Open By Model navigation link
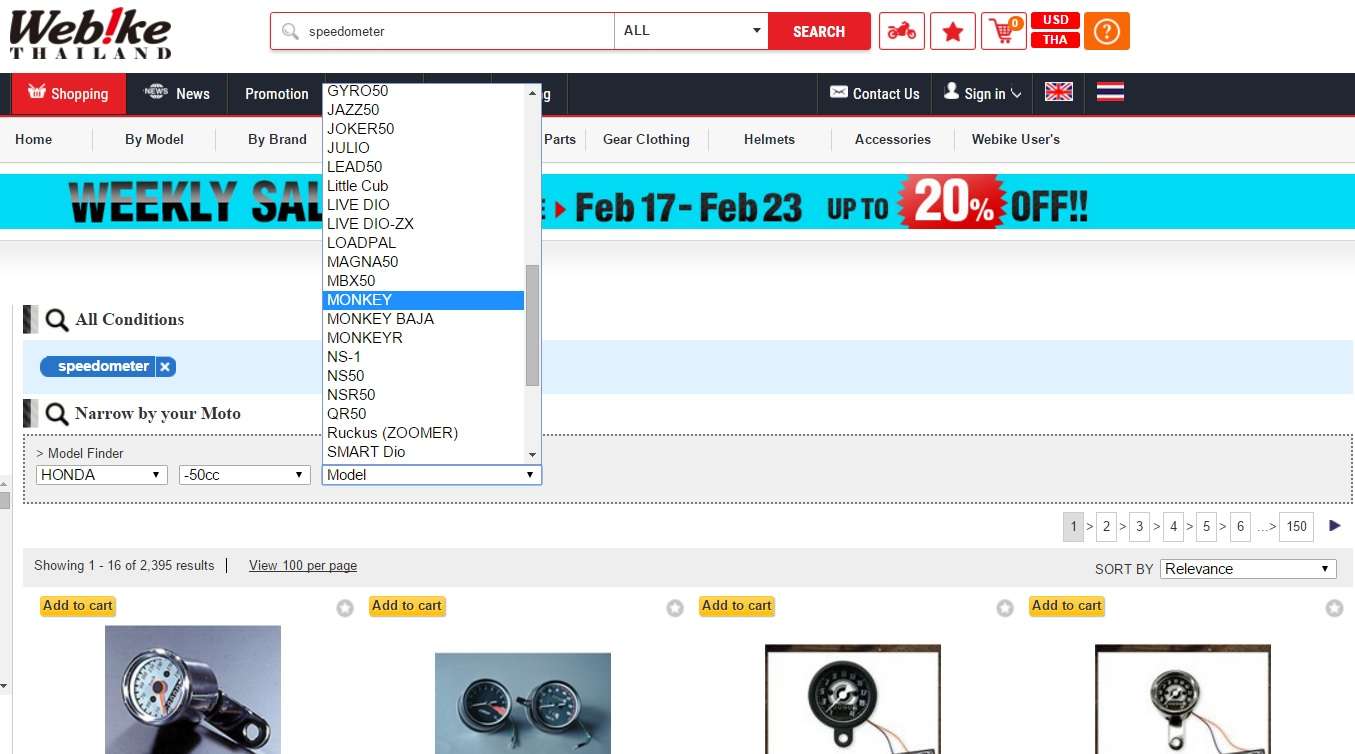Viewport: 1355px width, 754px height. coord(154,139)
